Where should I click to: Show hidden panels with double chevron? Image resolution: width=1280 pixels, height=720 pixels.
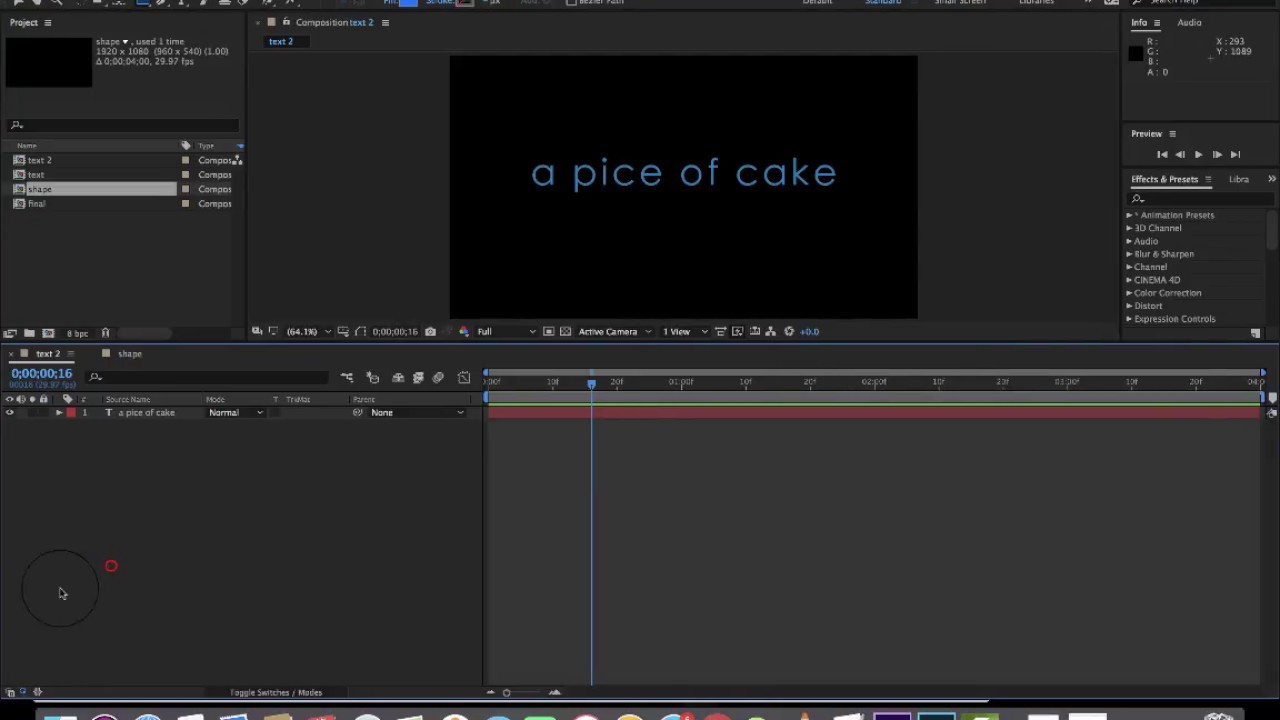[x=1271, y=179]
